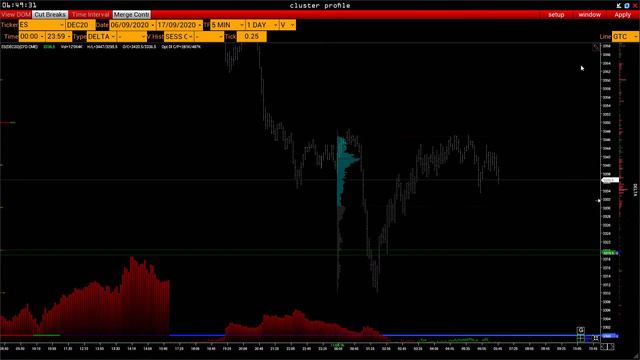Viewport: 640px width, 360px height.
Task: Open the window menu
Action: tap(589, 15)
